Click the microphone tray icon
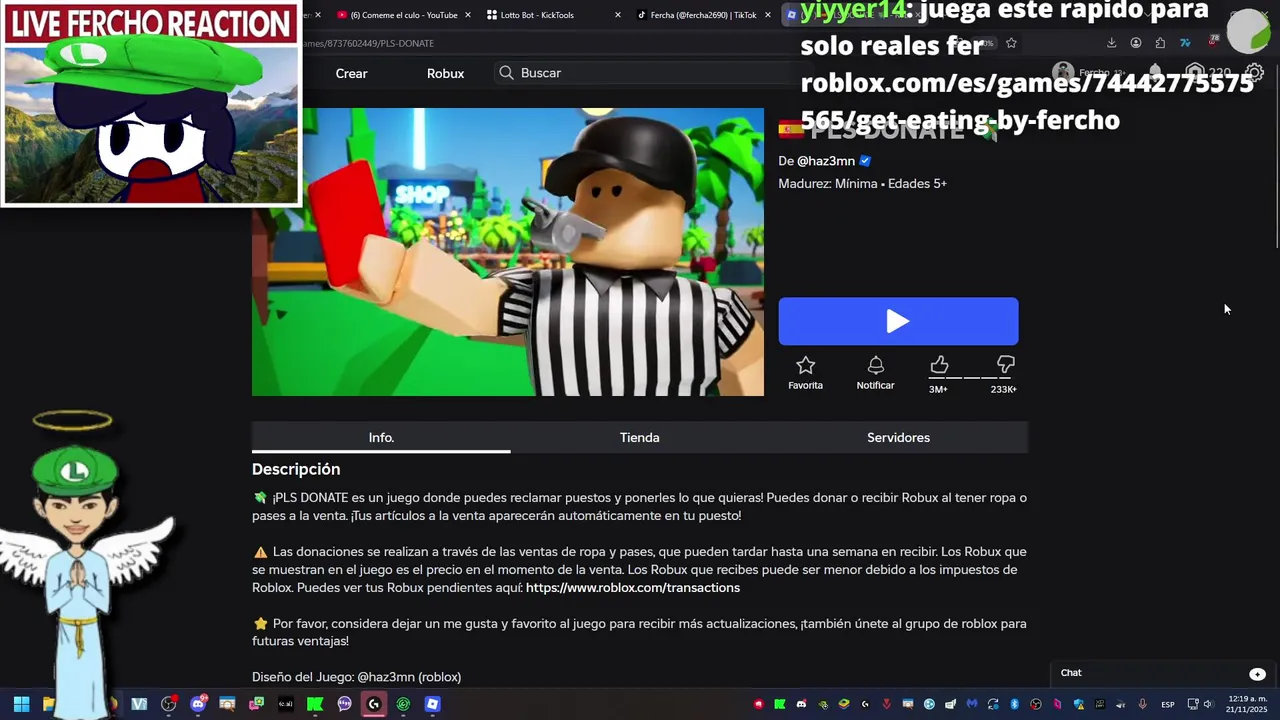This screenshot has width=1280, height=720. click(1143, 704)
